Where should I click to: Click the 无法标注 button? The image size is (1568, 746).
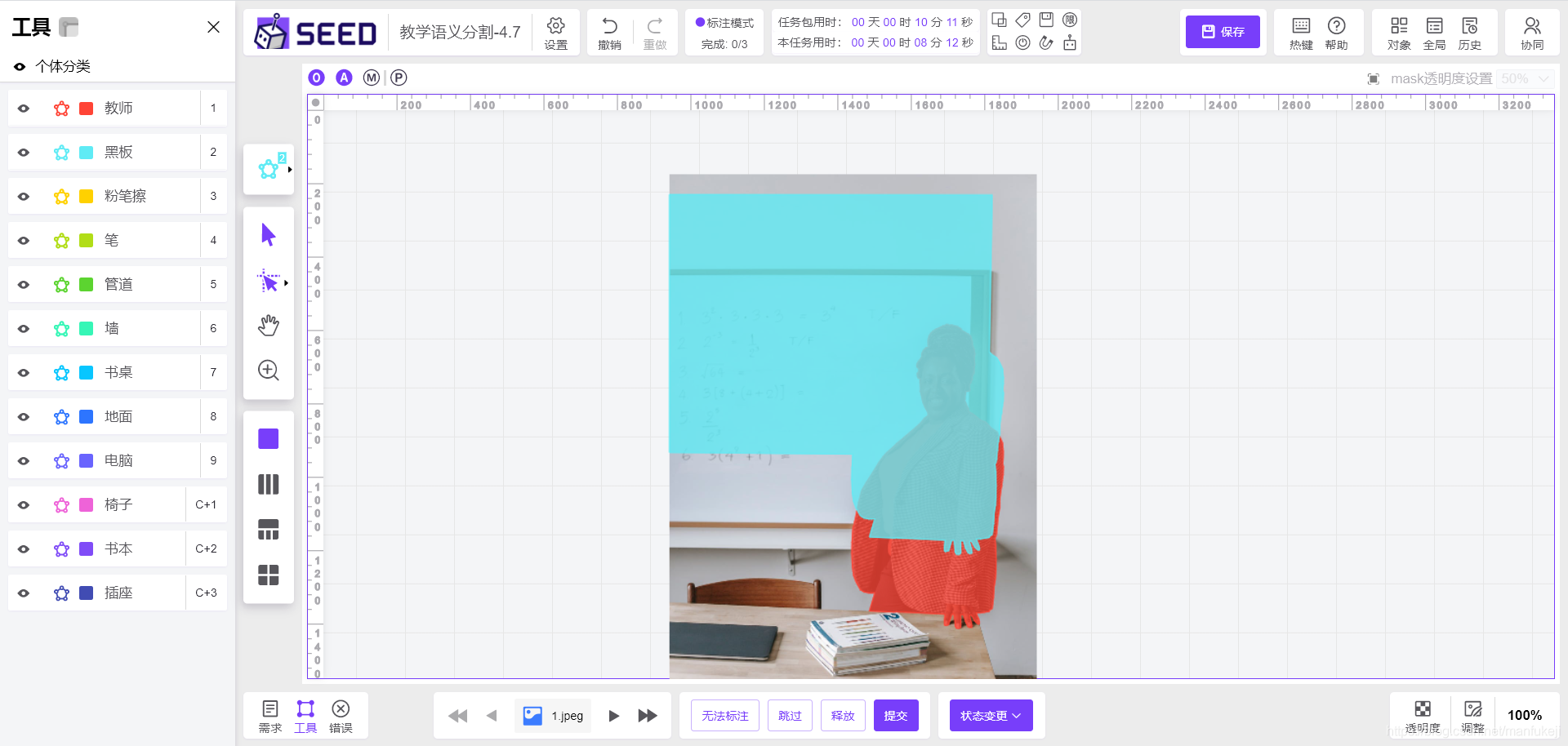[x=725, y=716]
